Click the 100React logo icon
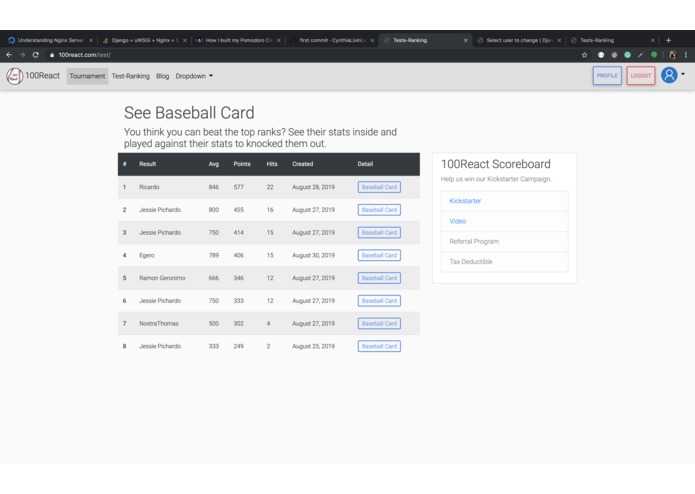The height and width of the screenshot is (494, 695). (15, 76)
